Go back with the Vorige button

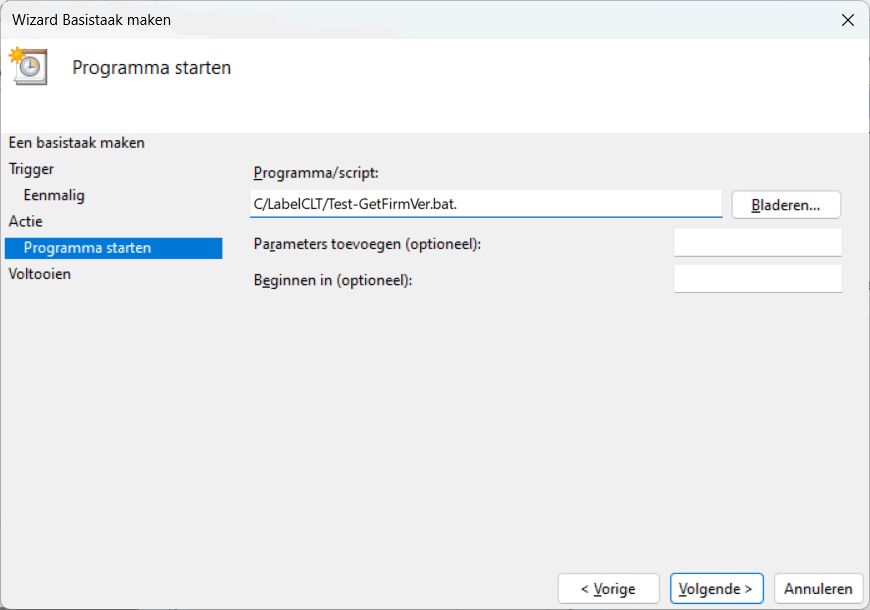pos(608,589)
